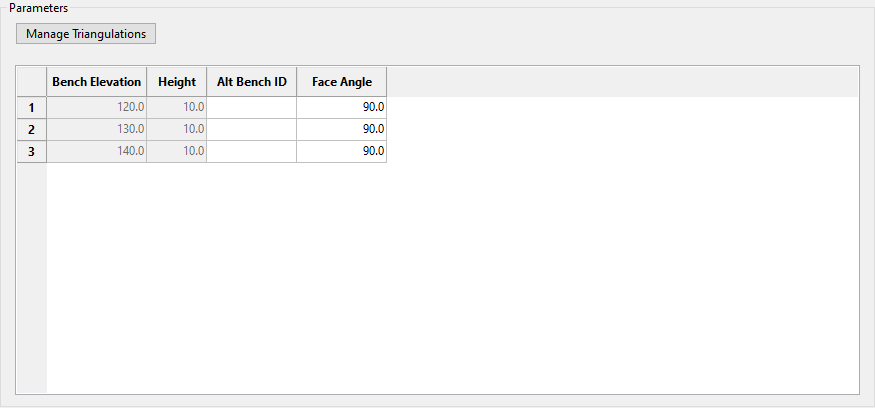
Task: Edit the Alt Bench ID cell in row 3
Action: pos(251,152)
